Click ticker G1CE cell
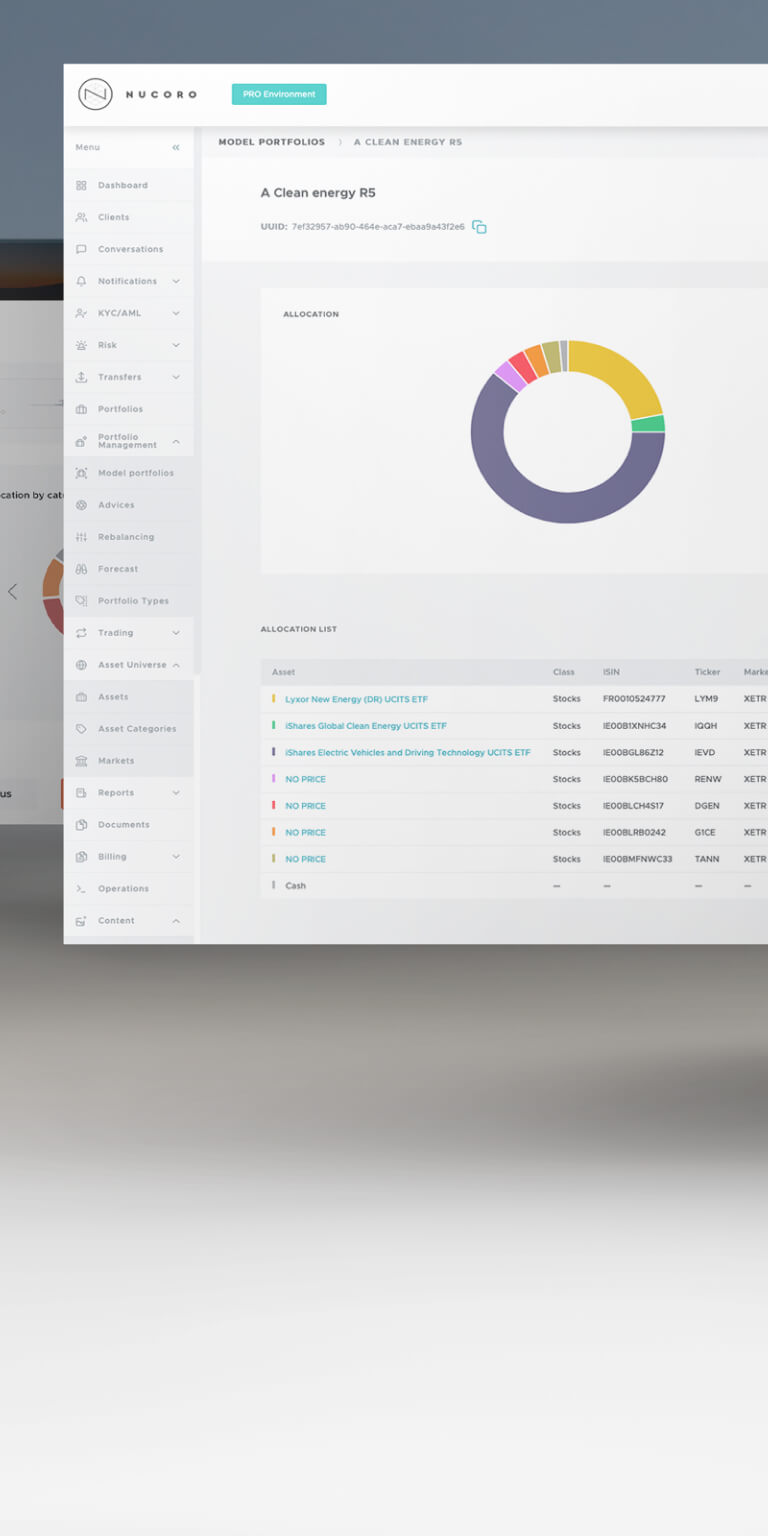The image size is (768, 1536). pos(705,833)
